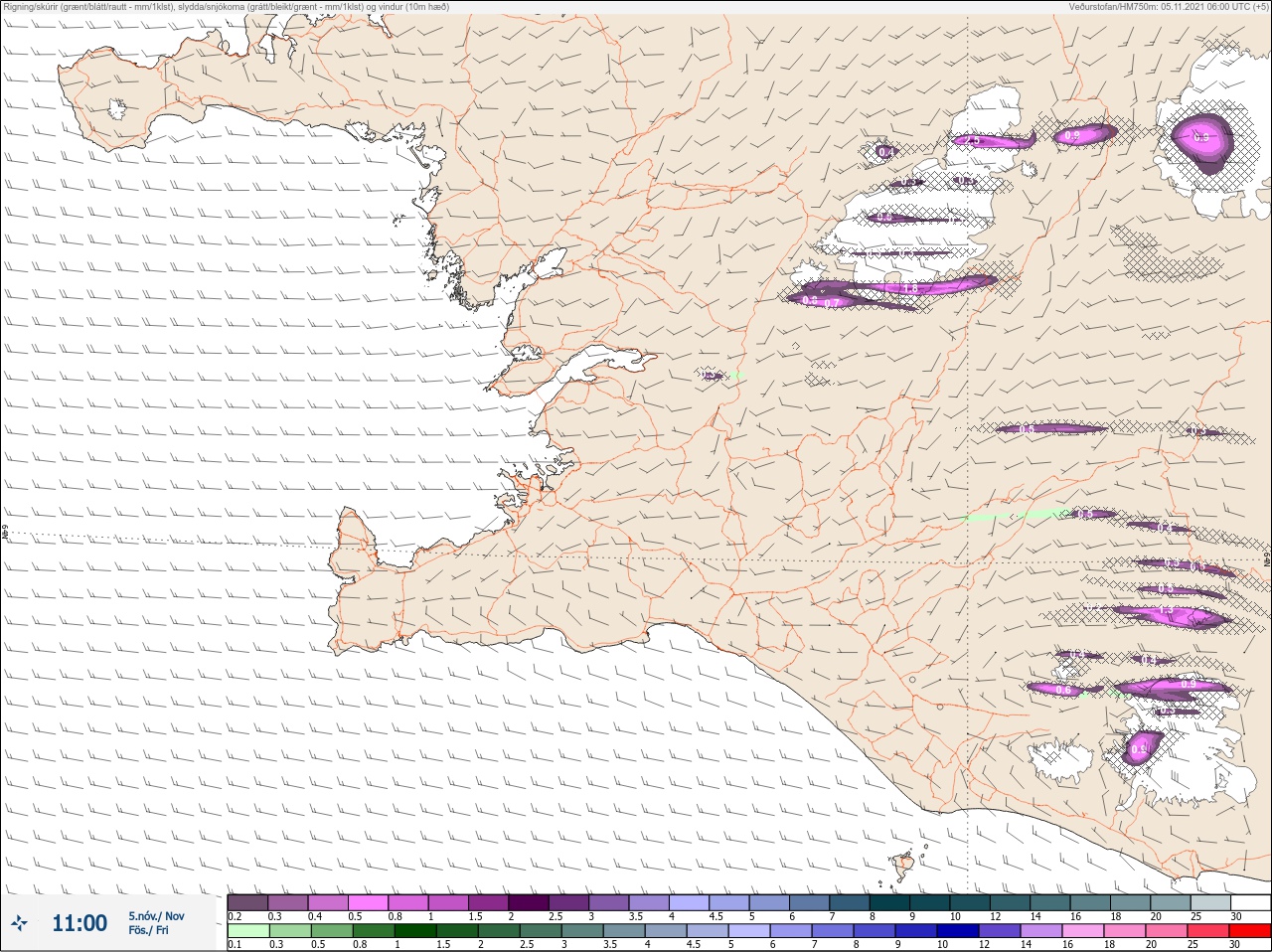Viewport: 1272px width, 952px height.
Task: Pick the 16 pink swatch in lower legend row
Action: click(1083, 931)
